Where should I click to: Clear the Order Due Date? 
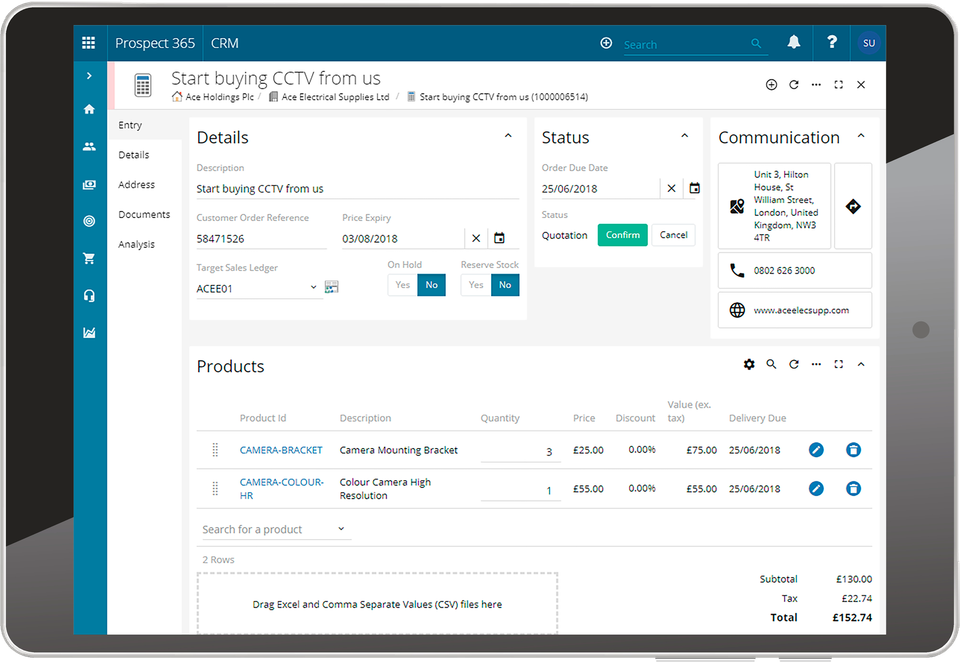(672, 188)
